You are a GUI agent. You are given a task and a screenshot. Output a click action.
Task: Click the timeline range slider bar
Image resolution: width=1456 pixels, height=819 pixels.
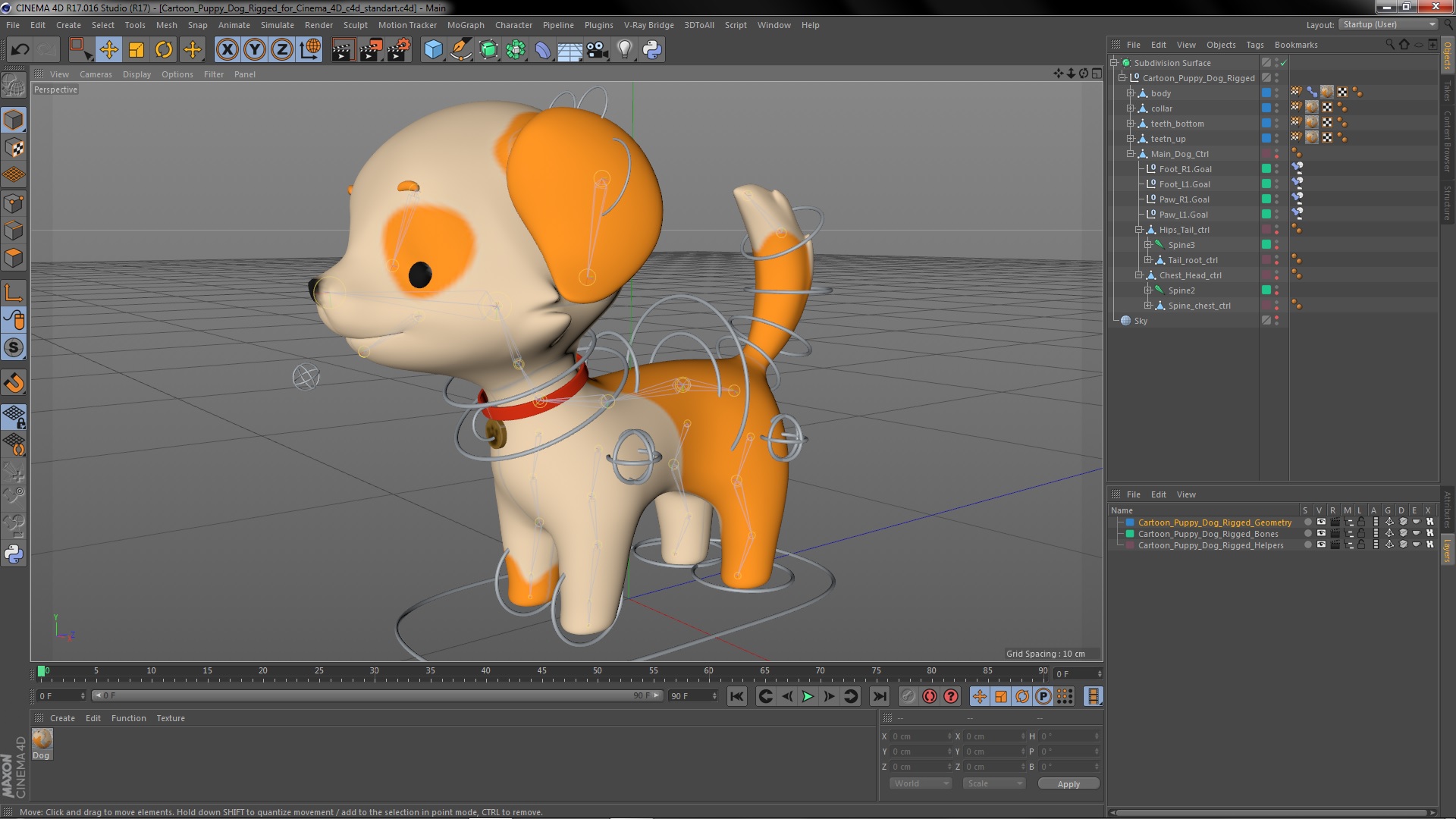377,695
